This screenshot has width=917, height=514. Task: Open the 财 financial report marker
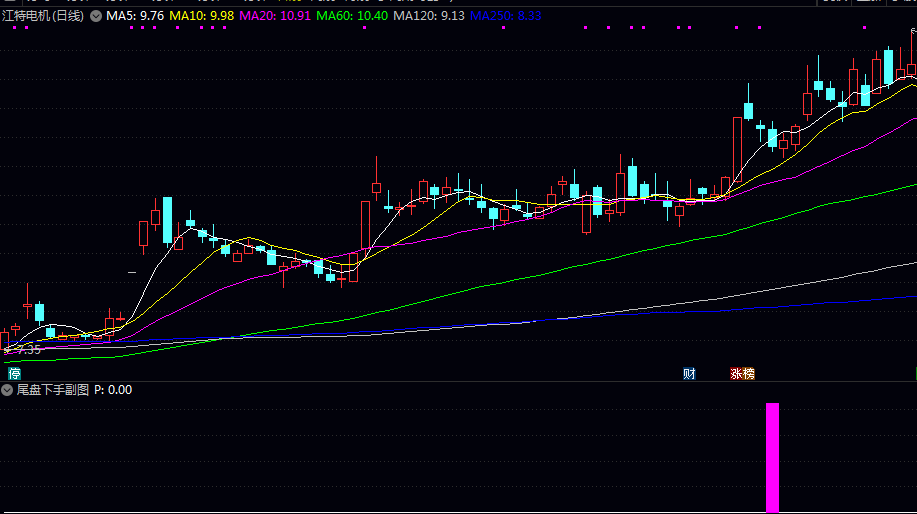coord(689,374)
